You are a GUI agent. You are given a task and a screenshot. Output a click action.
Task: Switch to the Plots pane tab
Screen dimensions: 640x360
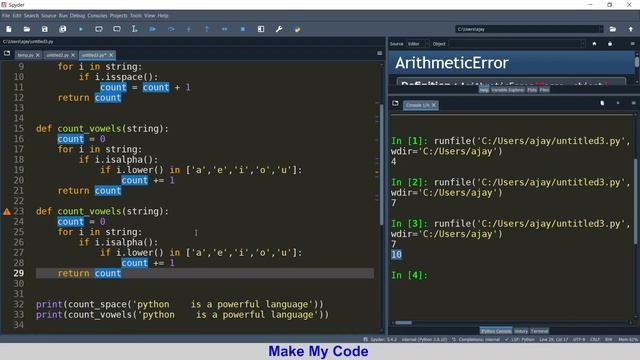[x=532, y=90]
